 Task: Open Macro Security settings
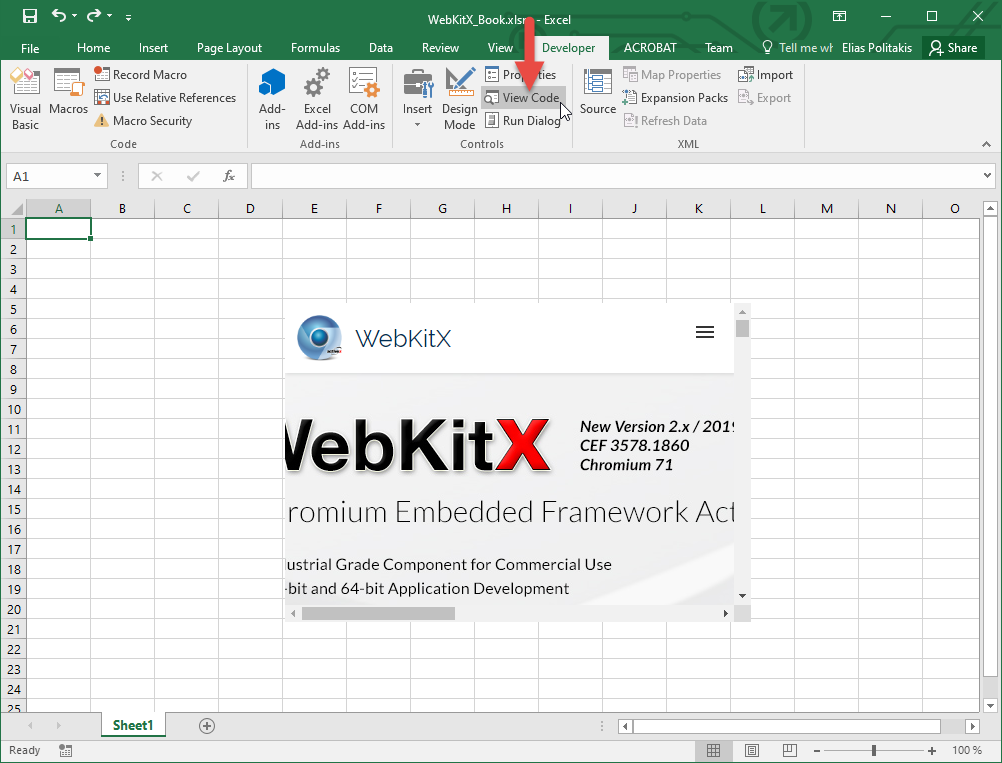143,121
